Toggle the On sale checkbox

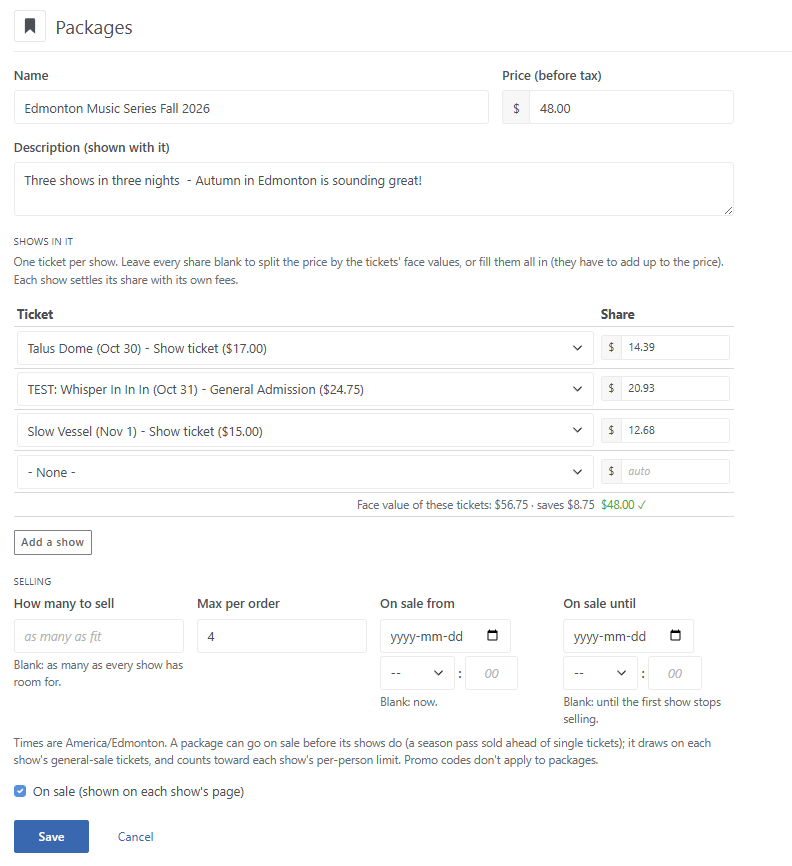point(20,791)
